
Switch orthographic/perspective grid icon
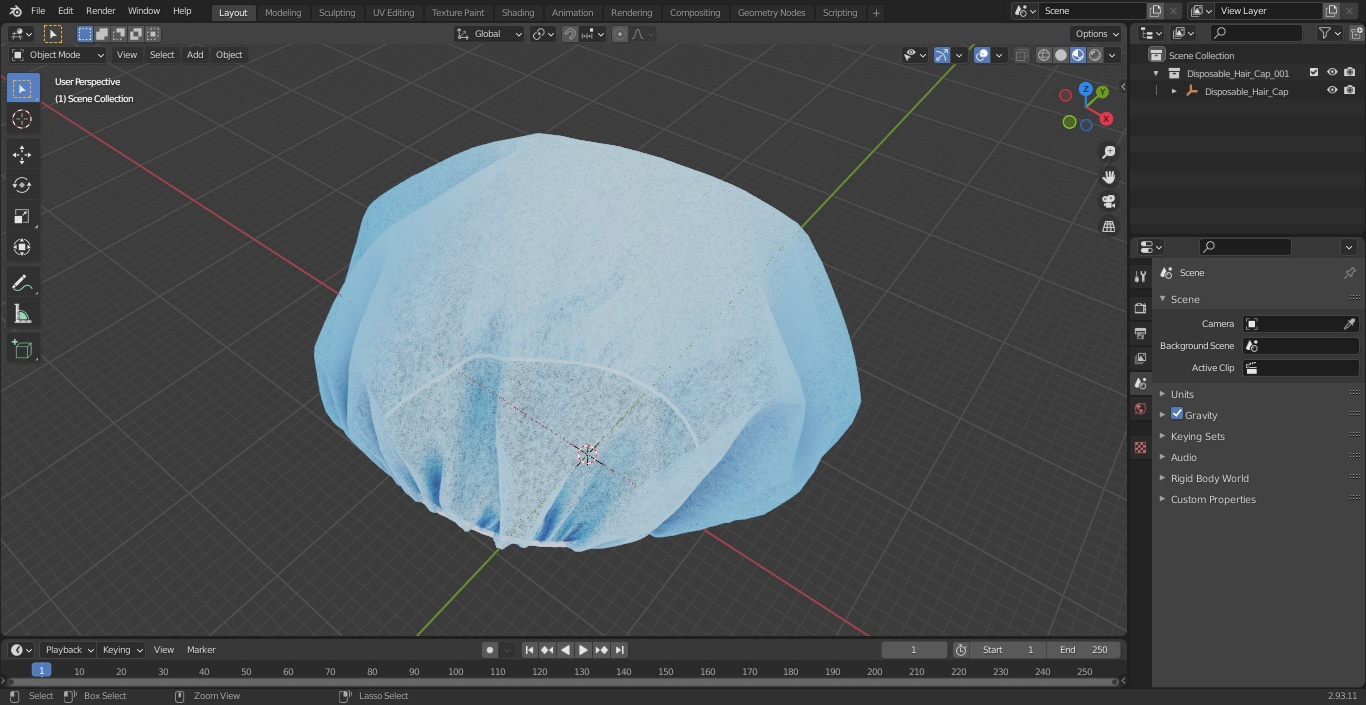[x=1109, y=226]
